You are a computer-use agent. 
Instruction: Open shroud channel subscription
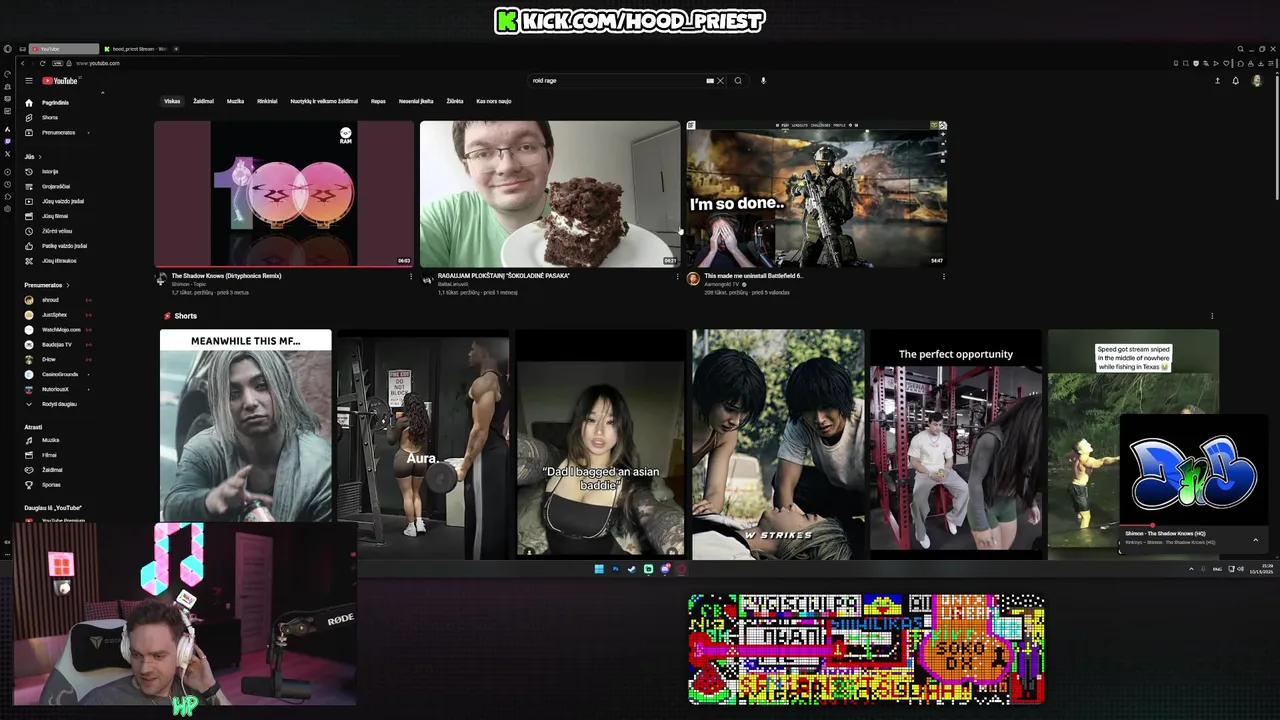pos(60,300)
